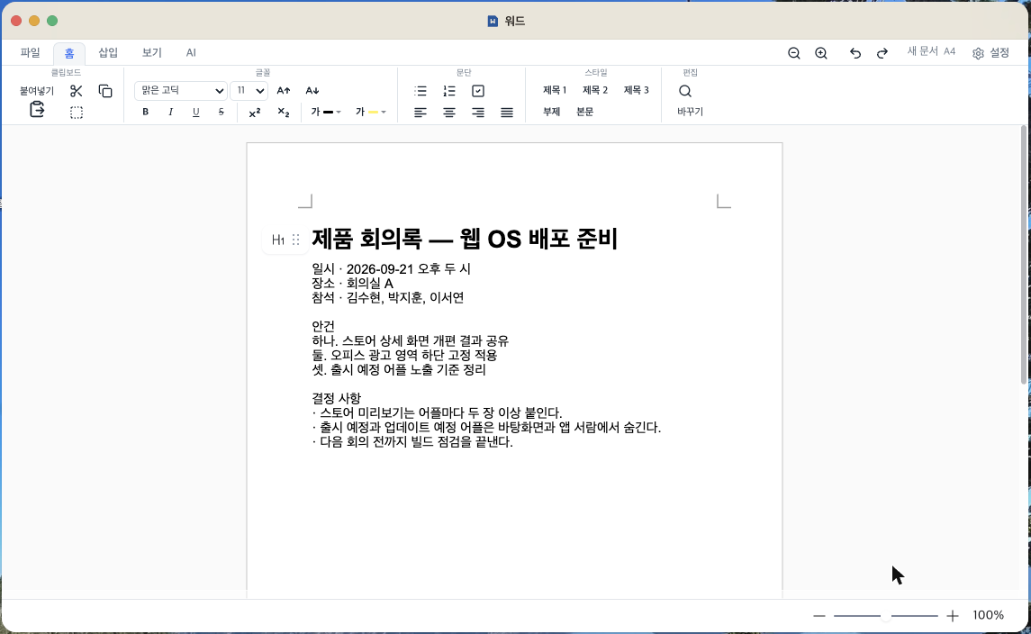The width and height of the screenshot is (1031, 634).
Task: Click the Word document icon in title bar
Action: click(x=492, y=21)
